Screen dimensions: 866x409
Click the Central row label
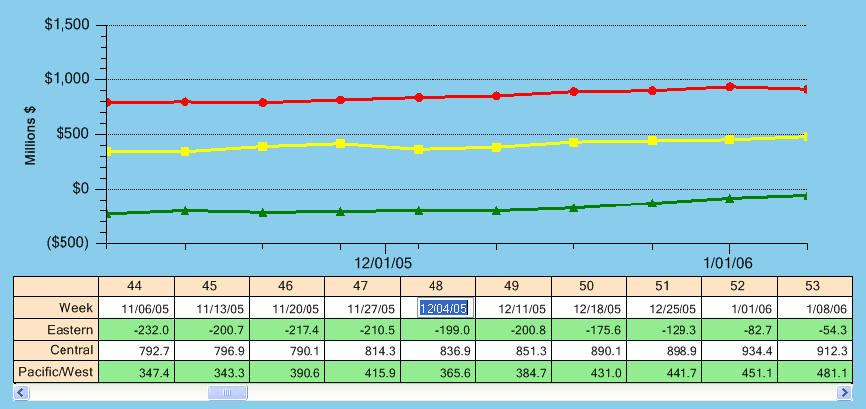[x=55, y=350]
